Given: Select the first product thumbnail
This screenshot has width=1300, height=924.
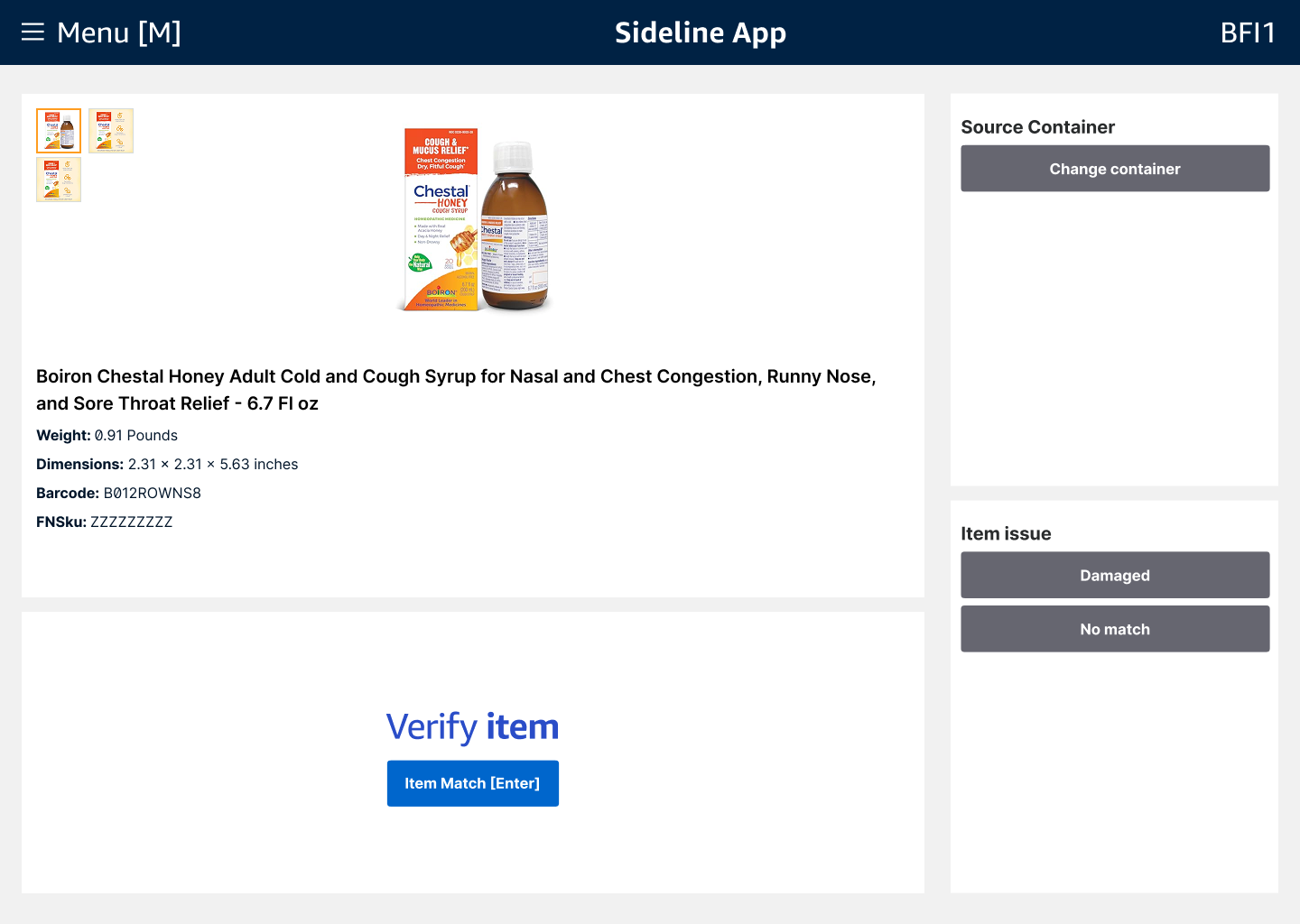Looking at the screenshot, I should [x=59, y=131].
